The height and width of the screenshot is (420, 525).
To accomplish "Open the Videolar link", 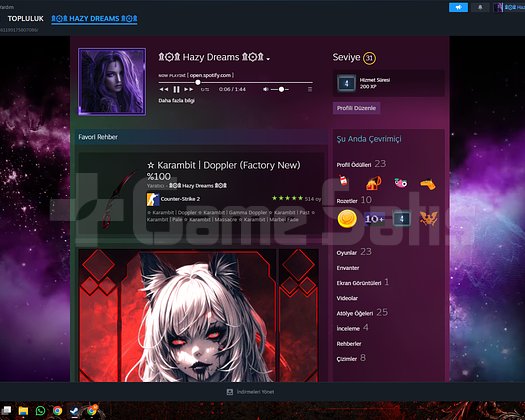I will pyautogui.click(x=347, y=298).
